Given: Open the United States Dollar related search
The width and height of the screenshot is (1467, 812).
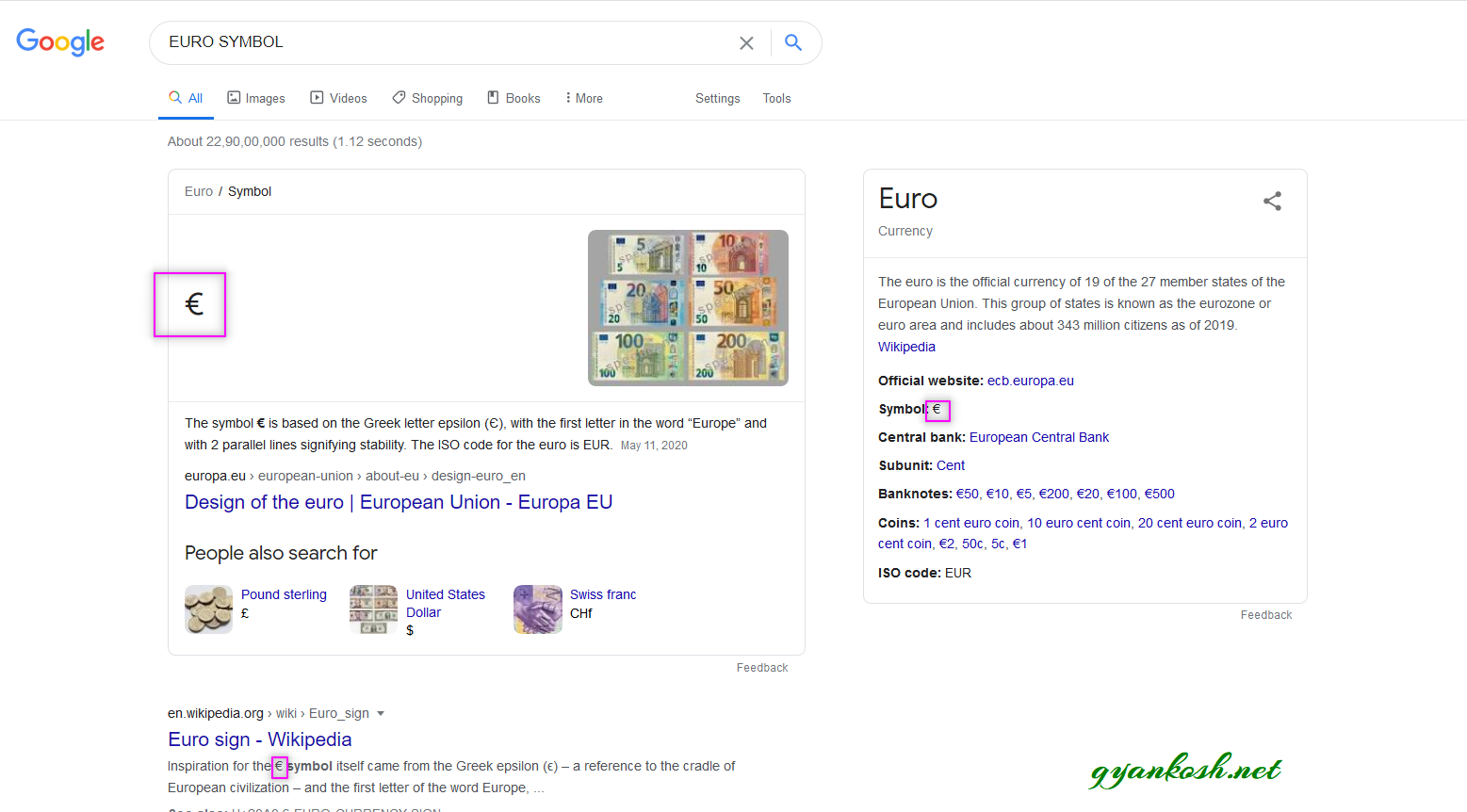Looking at the screenshot, I should 446,603.
